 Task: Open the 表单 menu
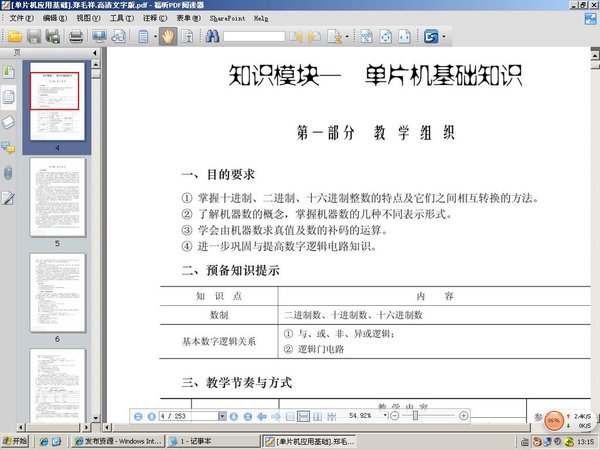point(188,18)
